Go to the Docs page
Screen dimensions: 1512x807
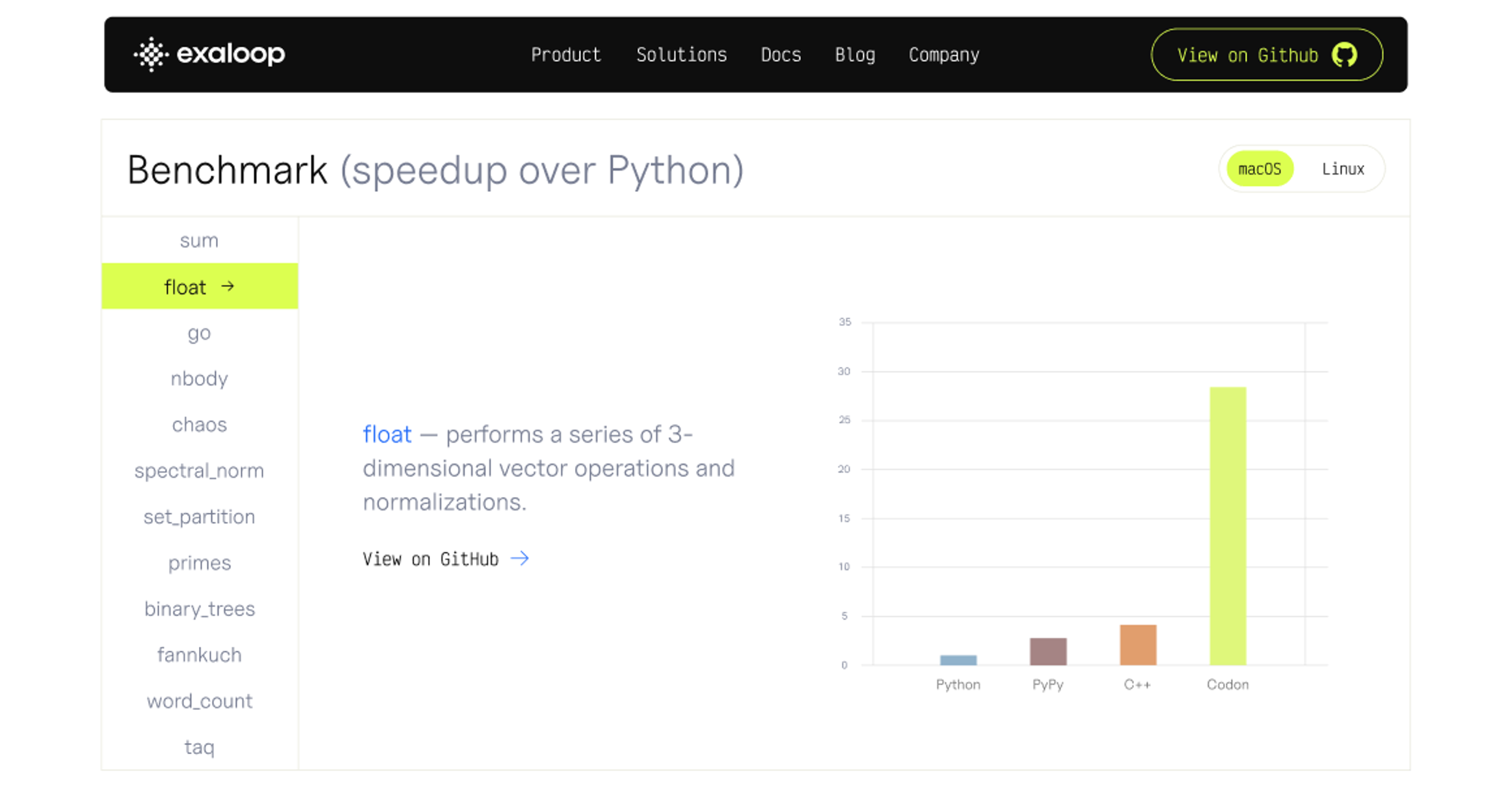click(x=781, y=55)
